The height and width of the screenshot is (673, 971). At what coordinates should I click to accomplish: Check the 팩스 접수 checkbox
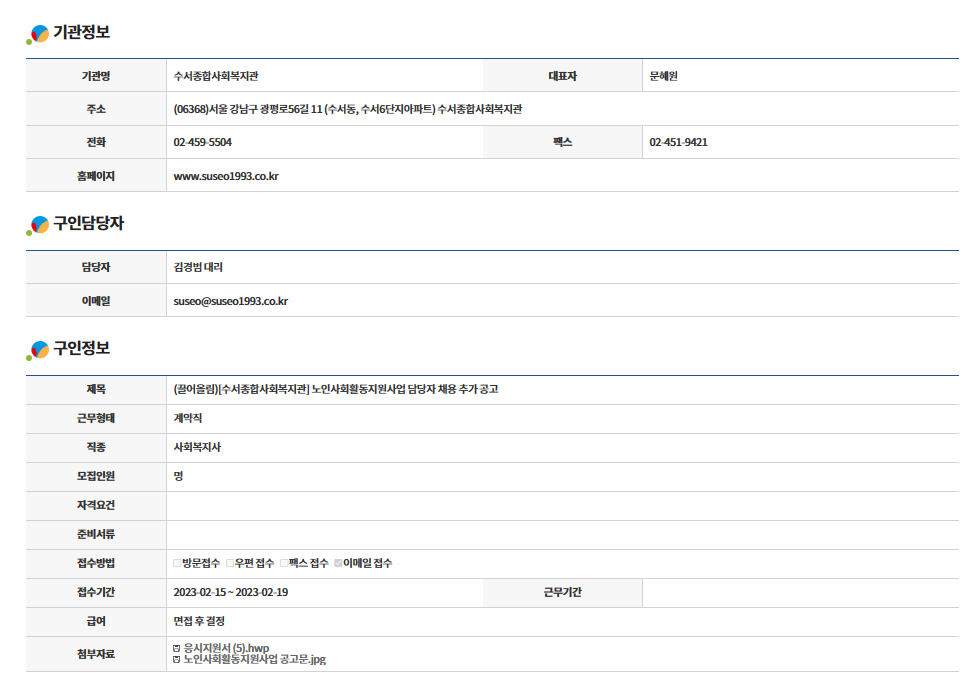[x=284, y=563]
